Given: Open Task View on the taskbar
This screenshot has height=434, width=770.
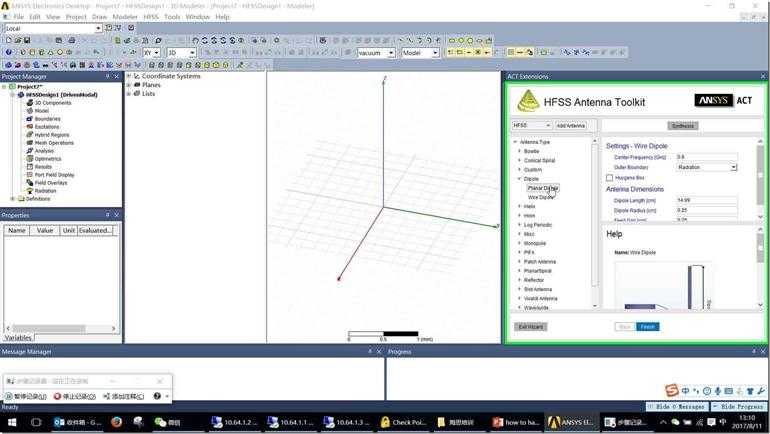Looking at the screenshot, I should click(x=36, y=422).
